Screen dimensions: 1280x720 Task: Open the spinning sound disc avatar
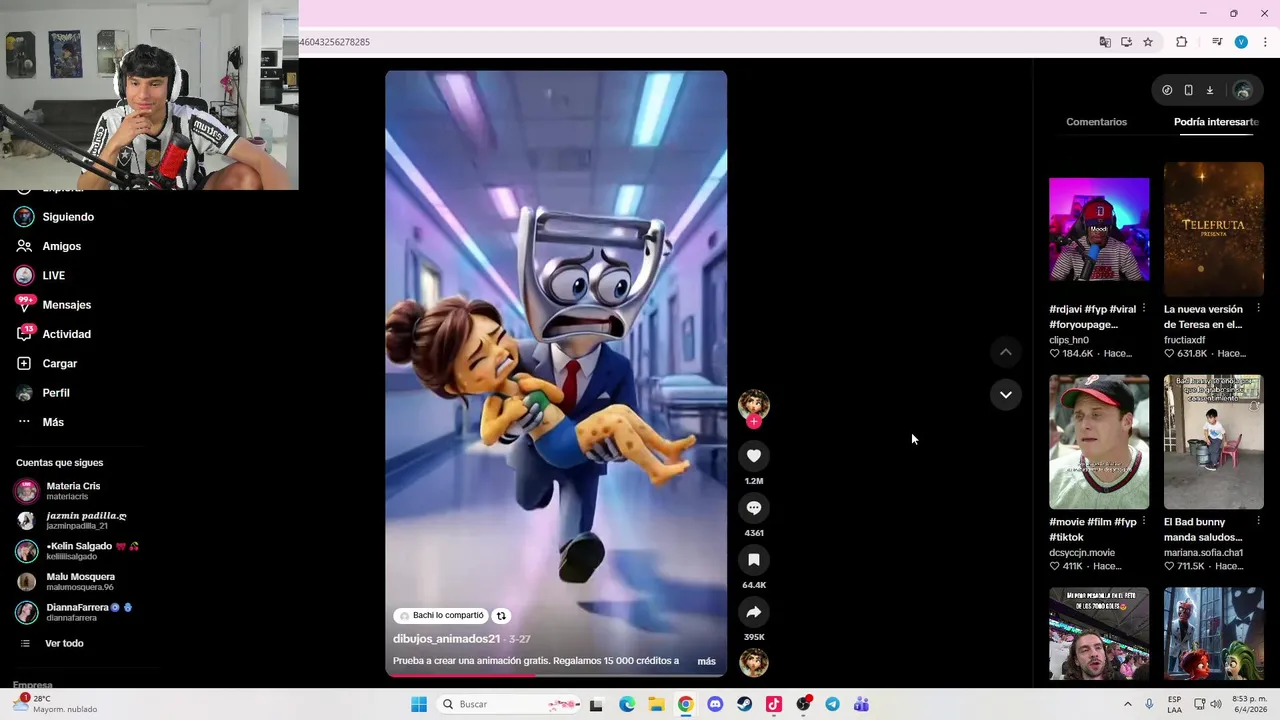754,662
